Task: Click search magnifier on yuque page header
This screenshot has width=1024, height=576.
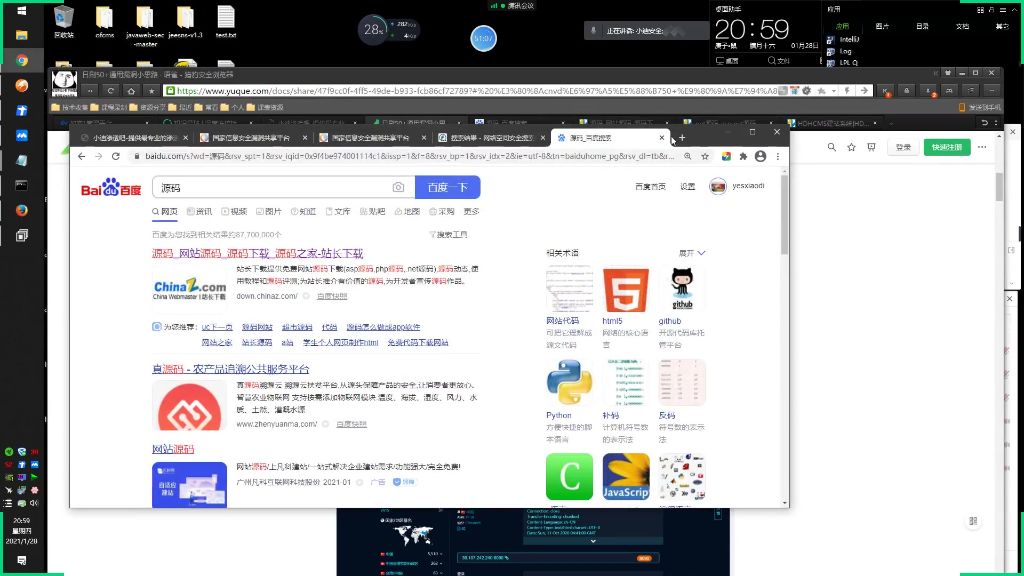Action: pos(831,147)
